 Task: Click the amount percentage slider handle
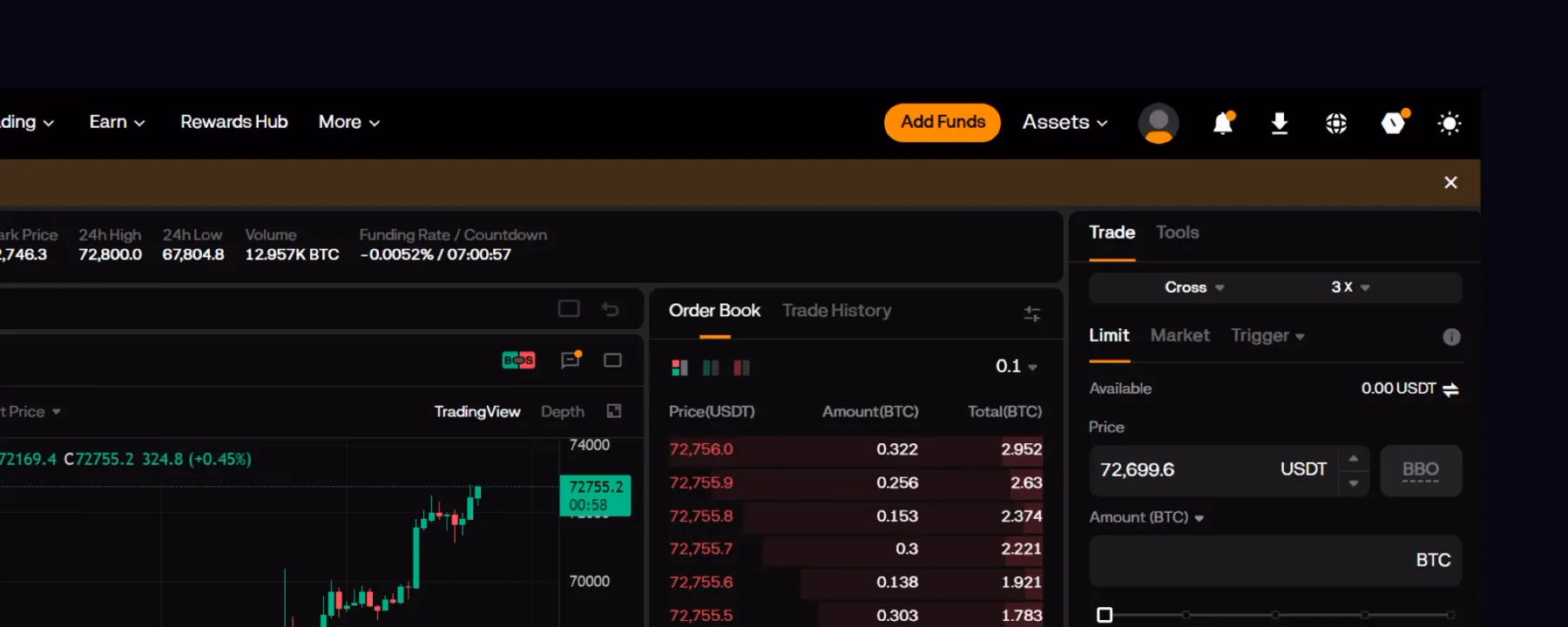point(1105,615)
